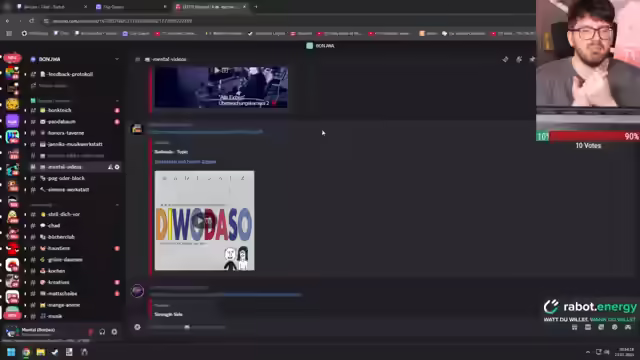Open pinned messages icon in channel header

coord(532,59)
